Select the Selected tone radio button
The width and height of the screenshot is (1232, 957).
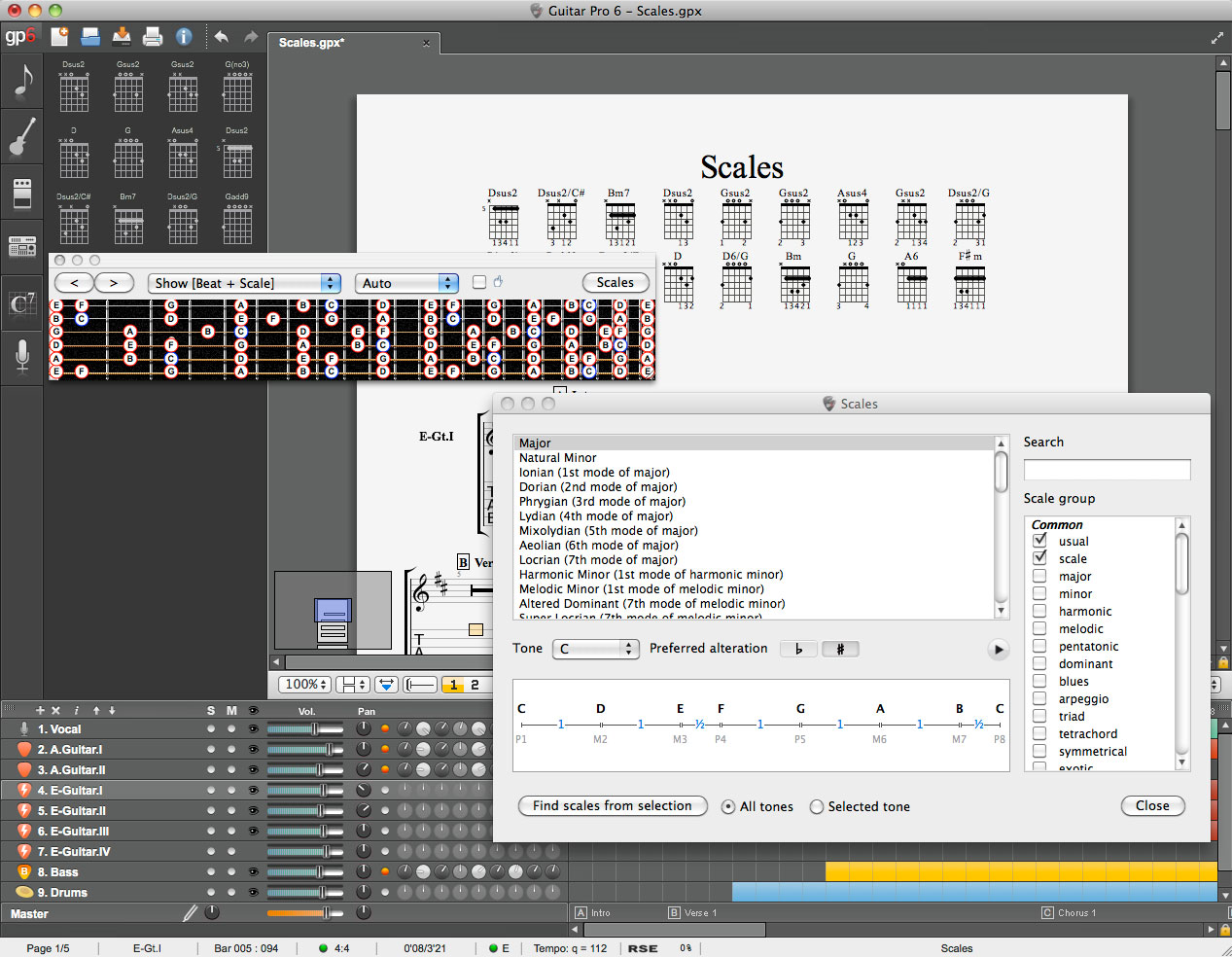coord(817,806)
